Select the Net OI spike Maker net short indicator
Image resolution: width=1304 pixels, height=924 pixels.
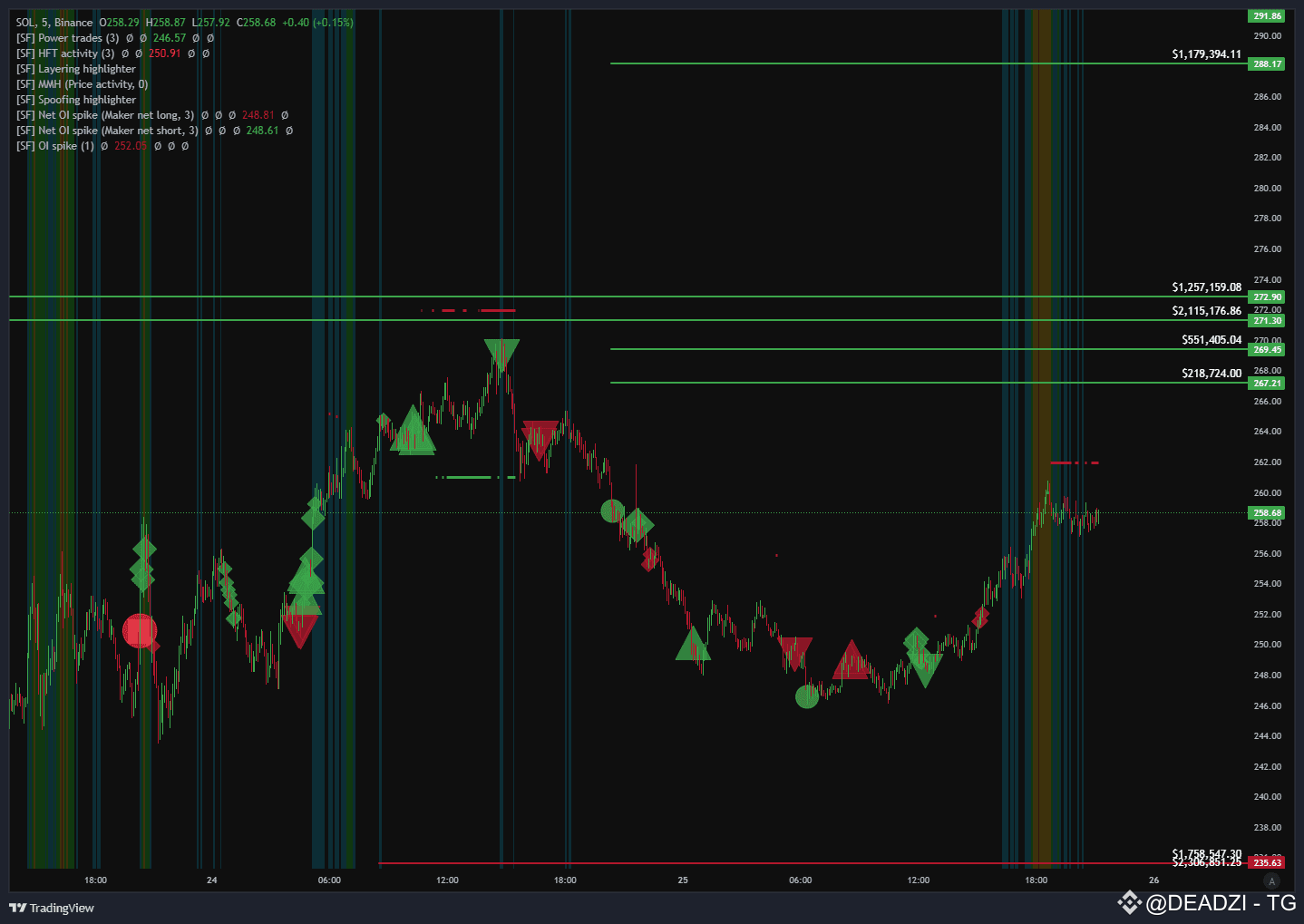pyautogui.click(x=107, y=131)
